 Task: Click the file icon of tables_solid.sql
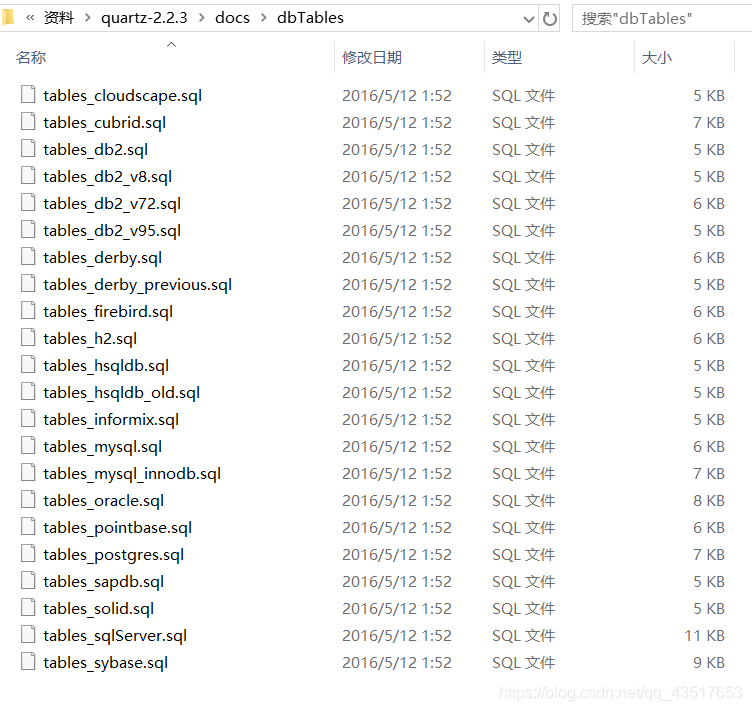pos(28,607)
